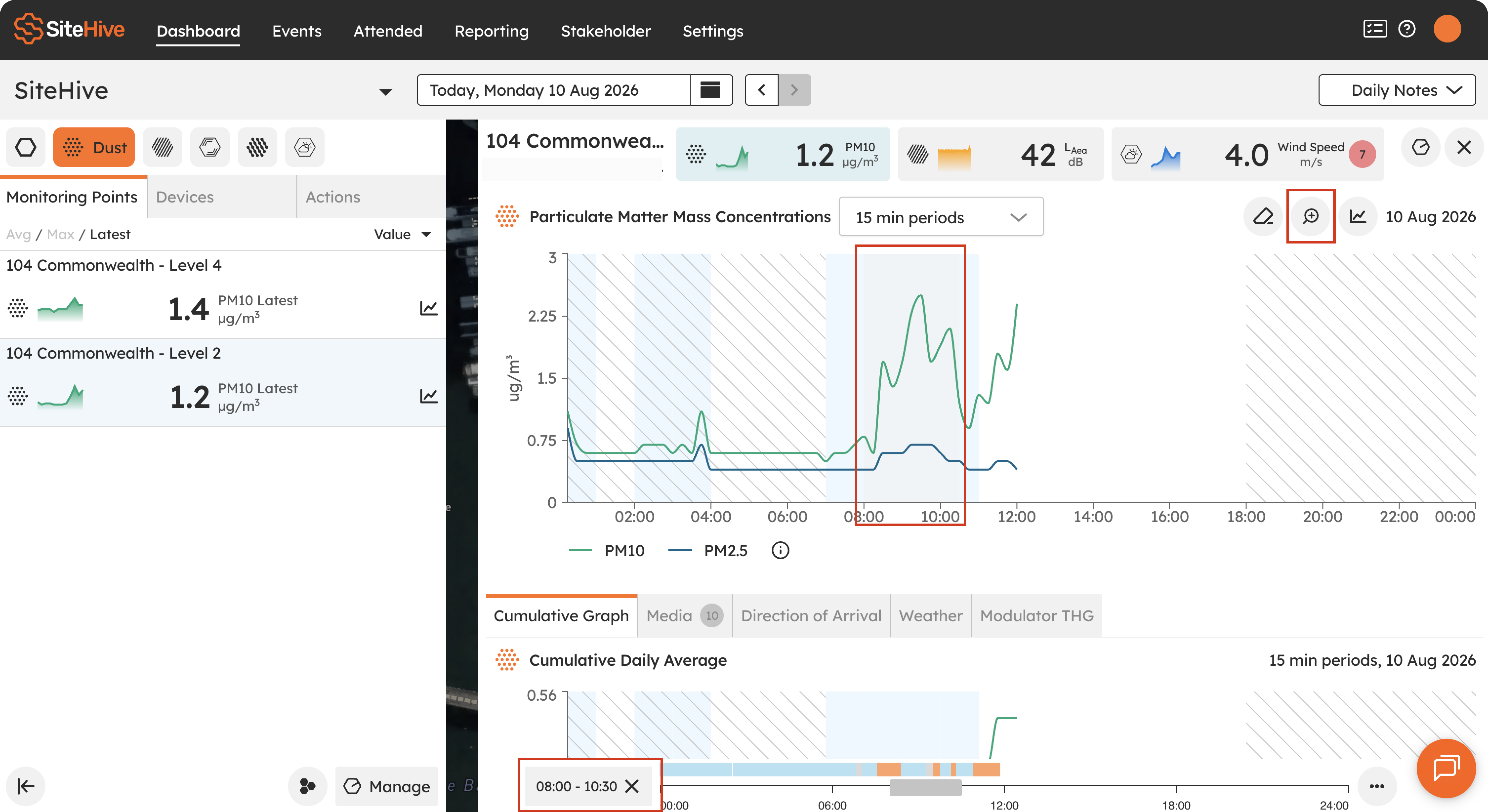Image resolution: width=1488 pixels, height=812 pixels.
Task: Collapse the left sidebar arrow
Action: 25,786
